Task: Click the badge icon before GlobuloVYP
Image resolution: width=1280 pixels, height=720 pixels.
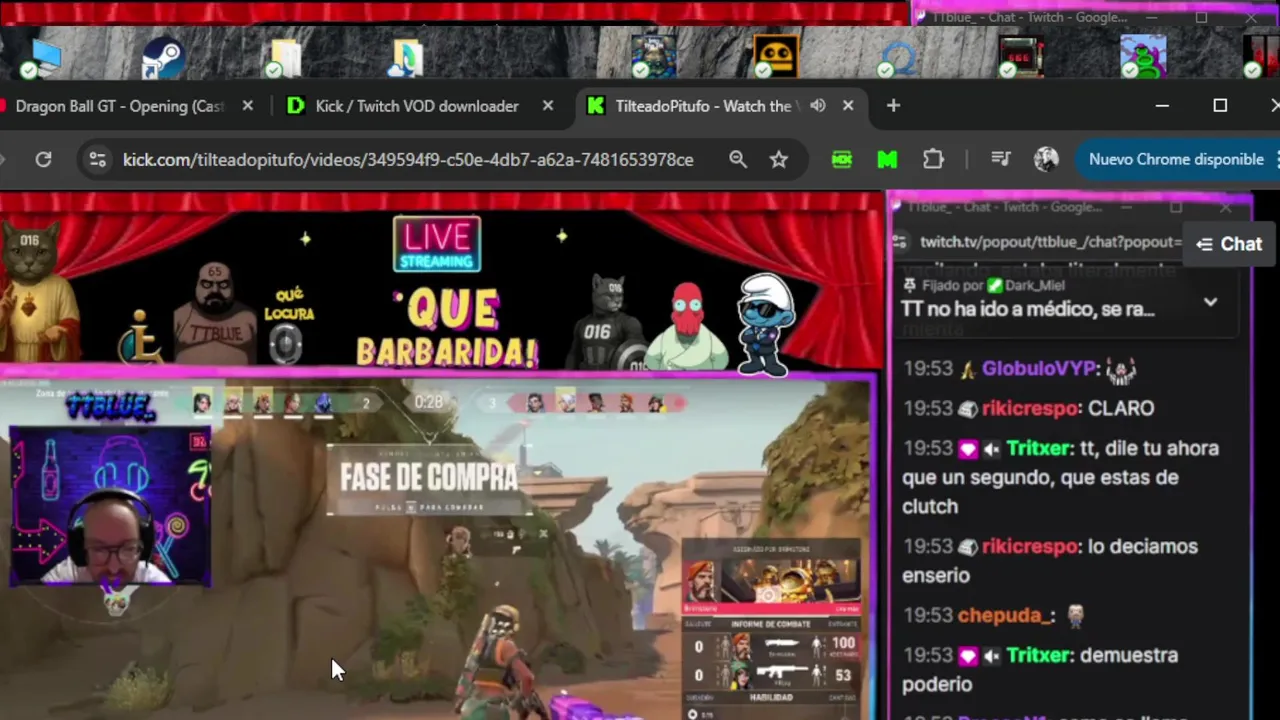Action: click(x=968, y=369)
